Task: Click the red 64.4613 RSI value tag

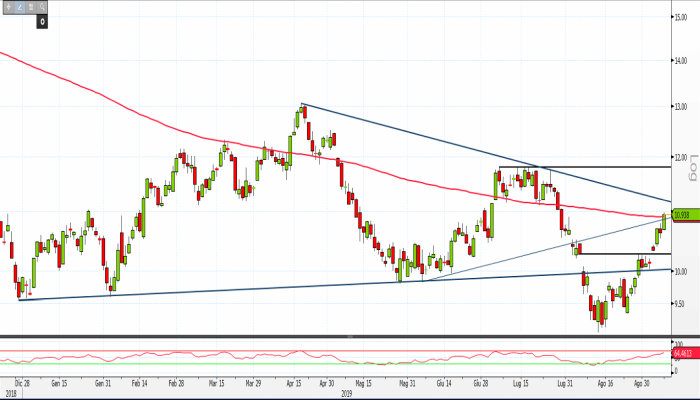Action: [683, 353]
